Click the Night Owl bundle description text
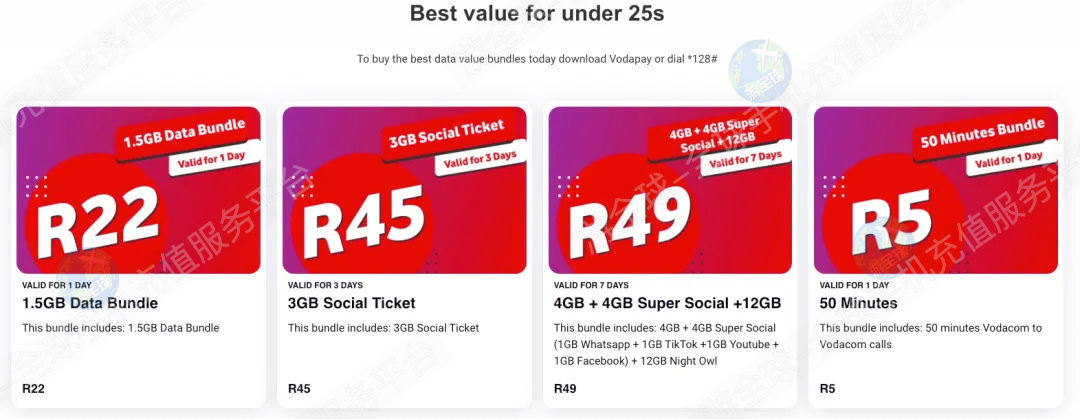Screen dimensions: 1080x419 tap(665, 344)
